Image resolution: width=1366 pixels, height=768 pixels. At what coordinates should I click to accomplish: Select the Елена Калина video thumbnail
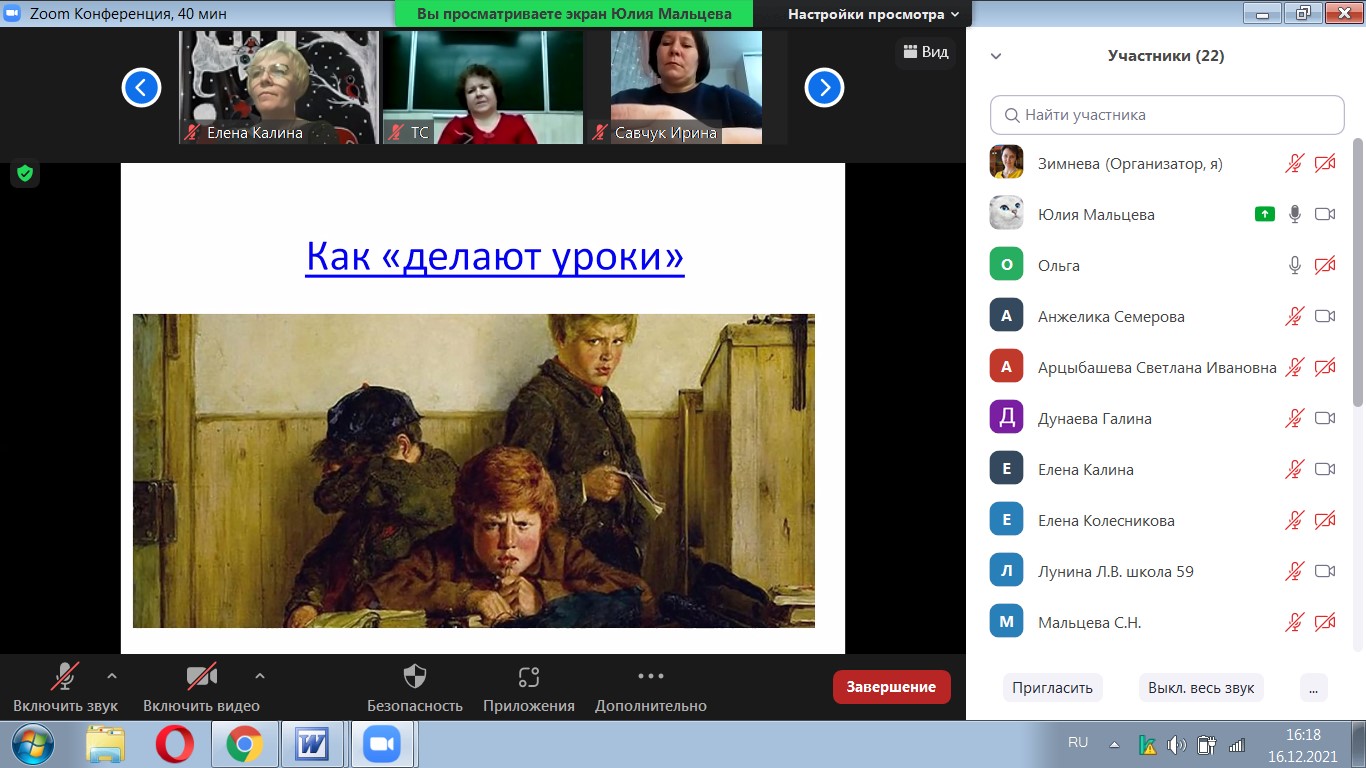pos(279,87)
